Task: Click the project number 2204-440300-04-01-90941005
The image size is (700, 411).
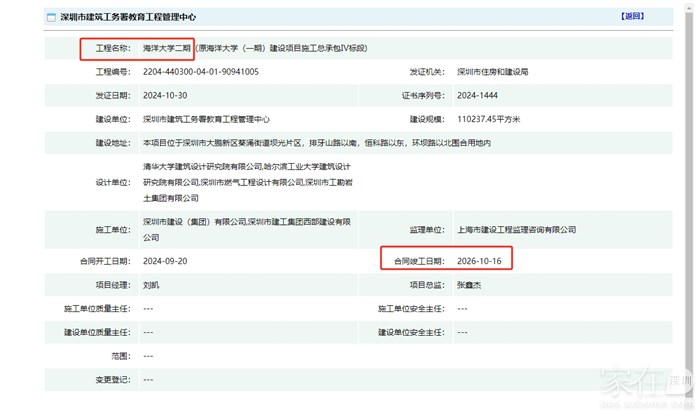Action: pos(201,72)
